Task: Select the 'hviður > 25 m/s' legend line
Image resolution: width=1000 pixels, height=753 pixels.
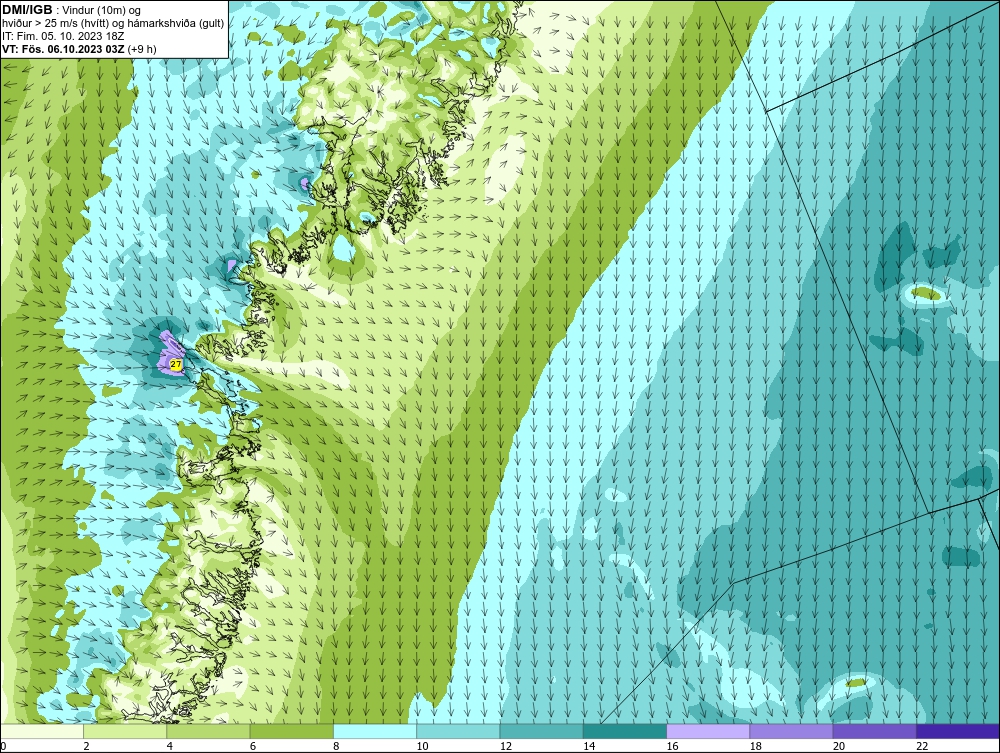Action: (113, 24)
